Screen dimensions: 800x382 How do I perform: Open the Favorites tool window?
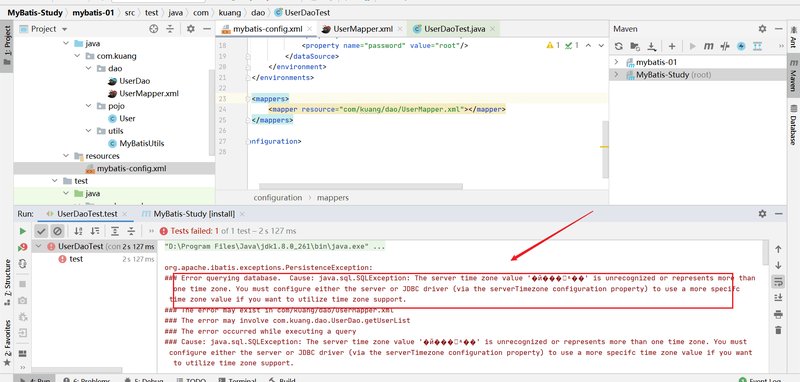click(7, 343)
